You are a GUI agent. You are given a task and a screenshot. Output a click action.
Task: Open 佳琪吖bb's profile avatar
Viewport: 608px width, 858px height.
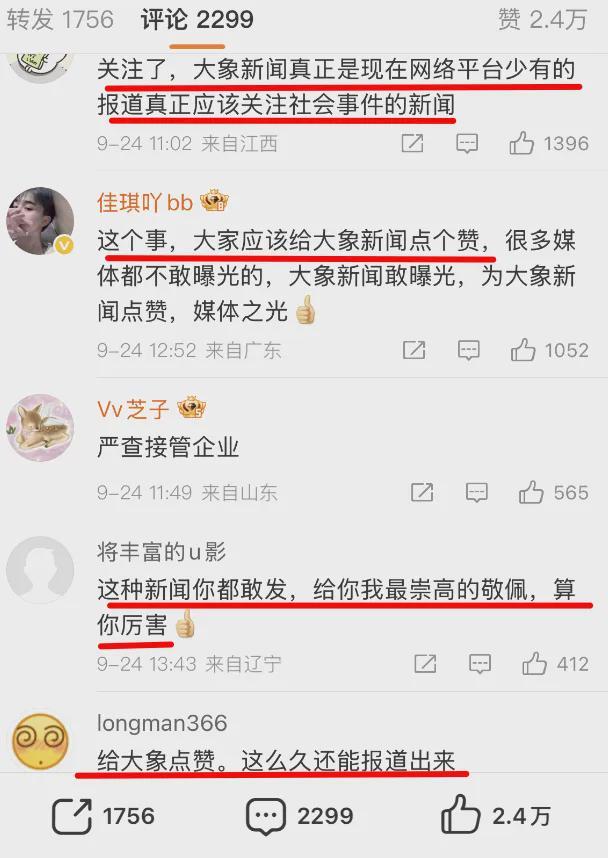pos(40,221)
